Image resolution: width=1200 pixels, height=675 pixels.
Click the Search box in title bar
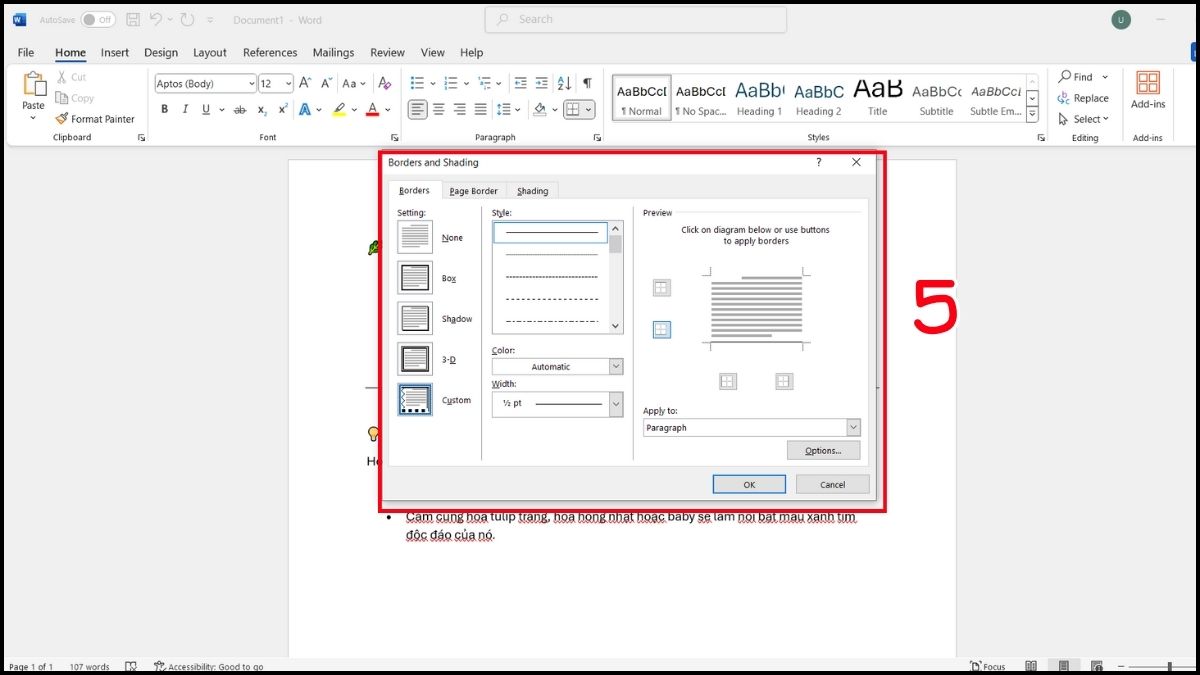(x=635, y=19)
